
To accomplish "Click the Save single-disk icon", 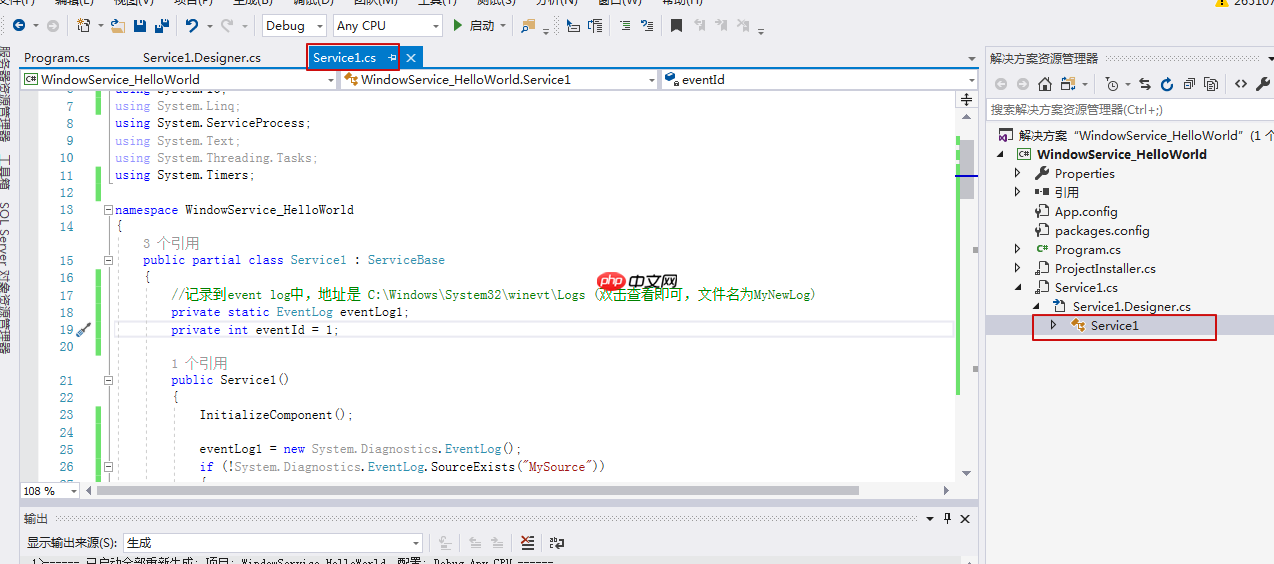I will pos(140,26).
